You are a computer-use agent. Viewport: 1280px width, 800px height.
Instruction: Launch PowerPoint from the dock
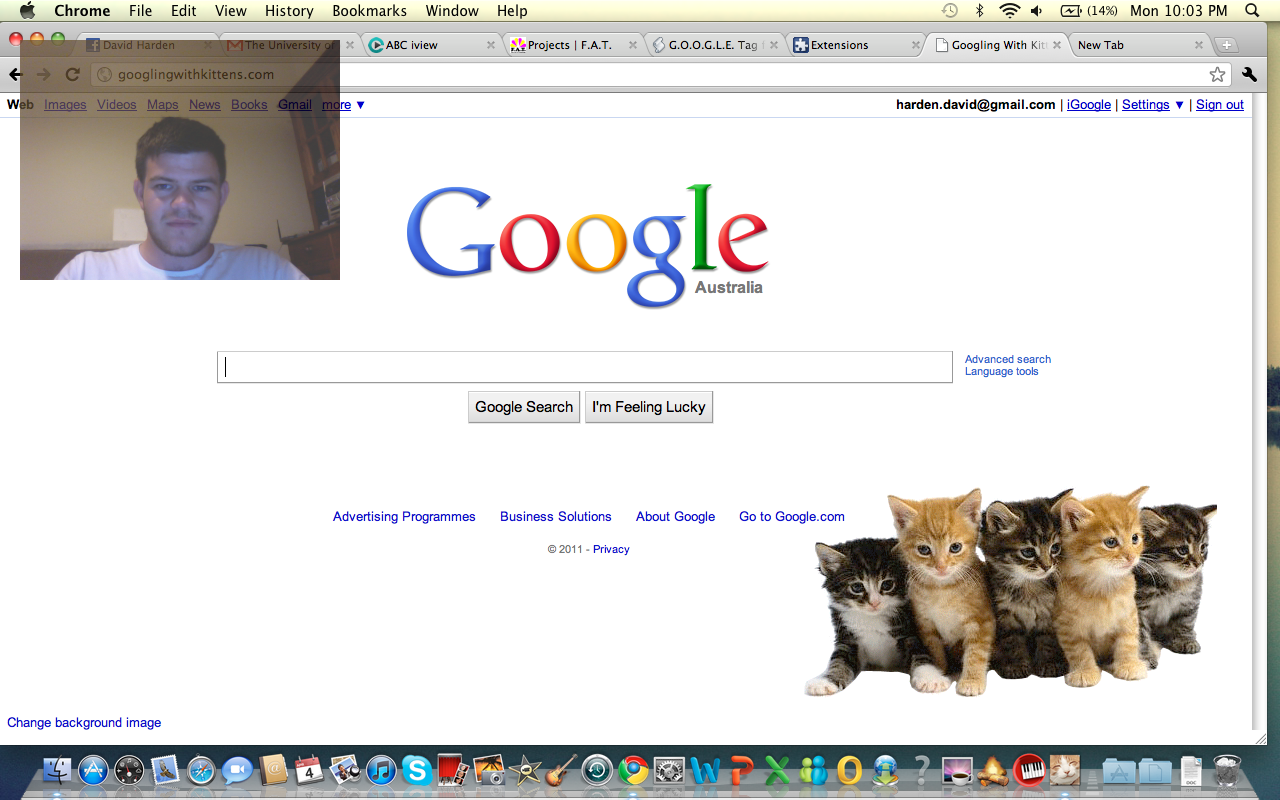pyautogui.click(x=741, y=770)
